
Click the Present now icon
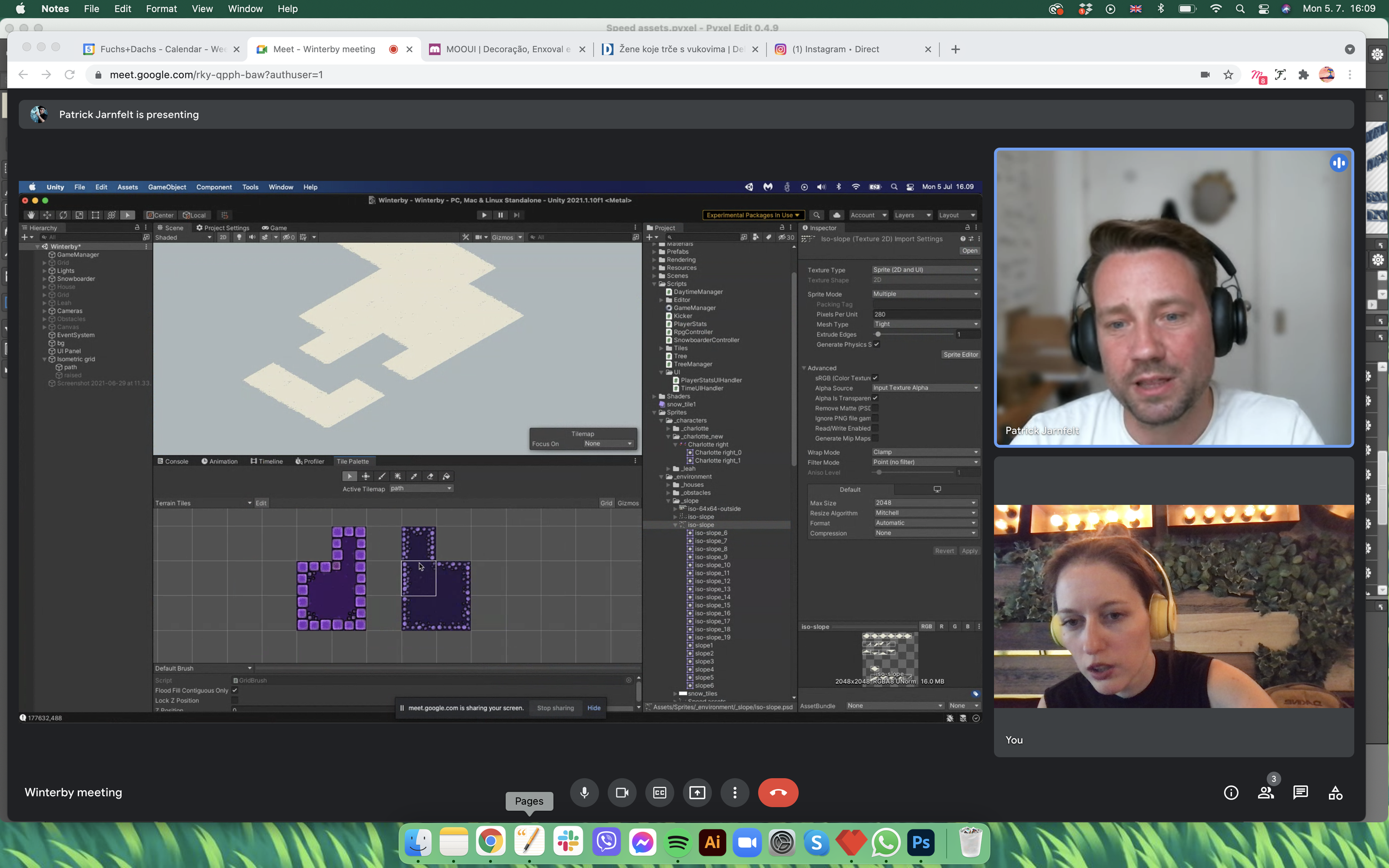(697, 792)
